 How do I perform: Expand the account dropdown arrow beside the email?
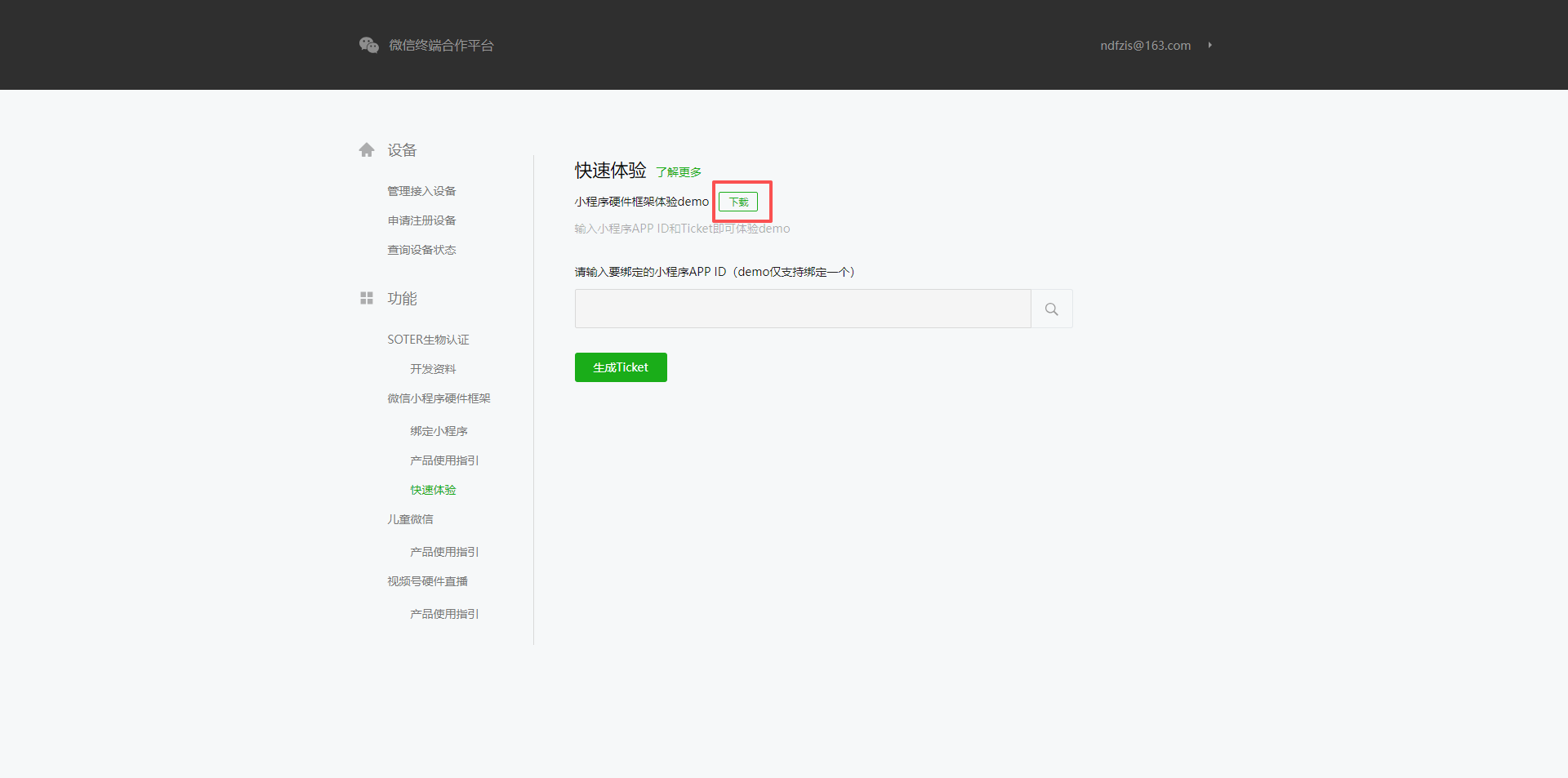[1209, 45]
